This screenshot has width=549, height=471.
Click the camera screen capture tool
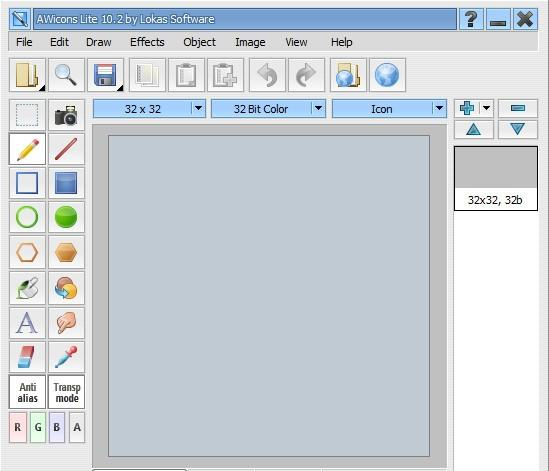[x=66, y=115]
